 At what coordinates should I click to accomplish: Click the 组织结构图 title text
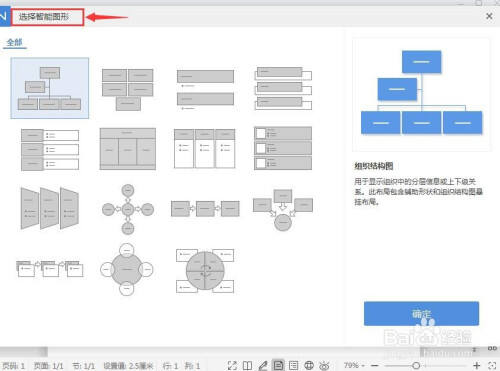(374, 166)
